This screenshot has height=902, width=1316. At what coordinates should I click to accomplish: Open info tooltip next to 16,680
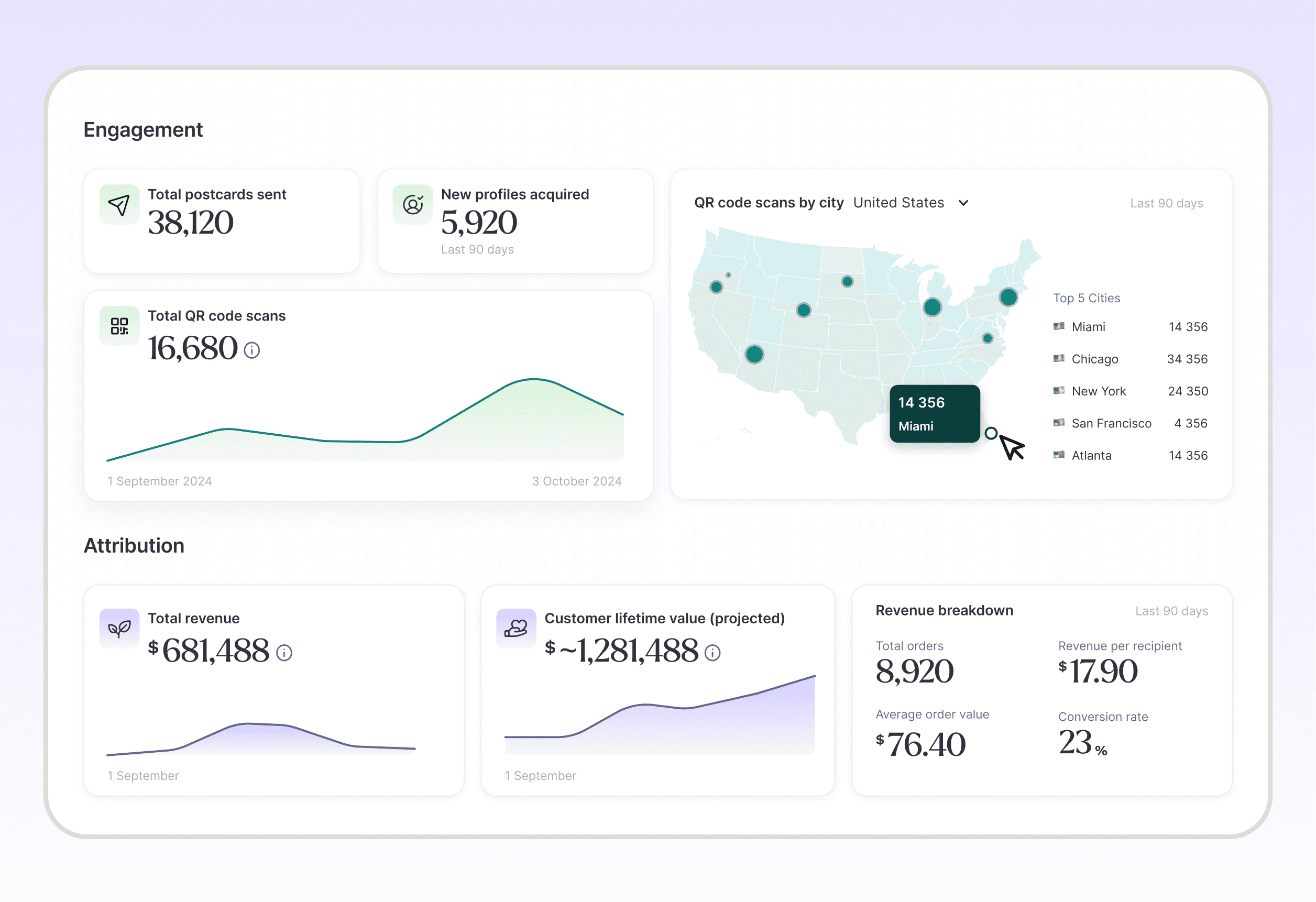tap(252, 350)
